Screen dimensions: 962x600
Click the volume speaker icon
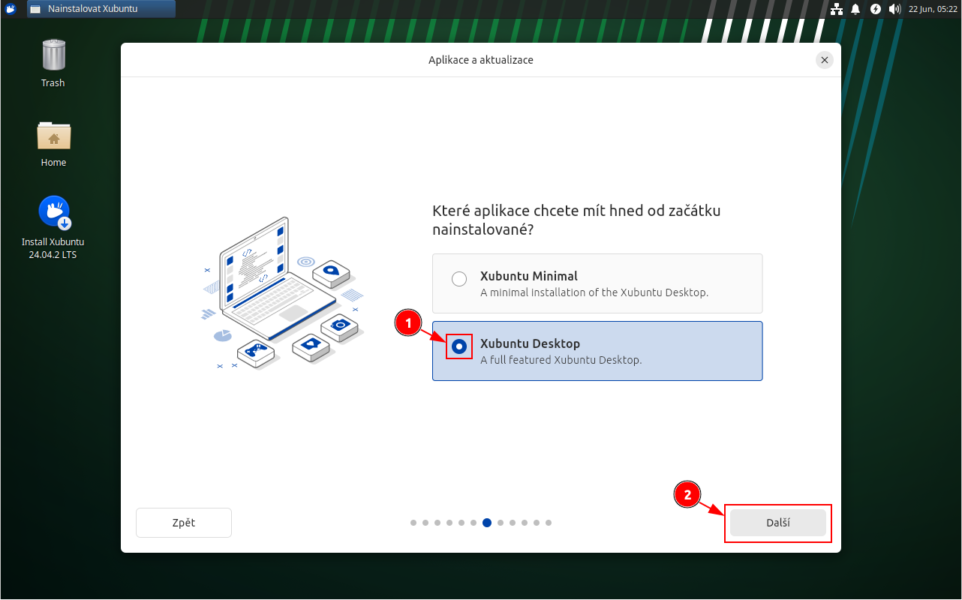point(894,9)
